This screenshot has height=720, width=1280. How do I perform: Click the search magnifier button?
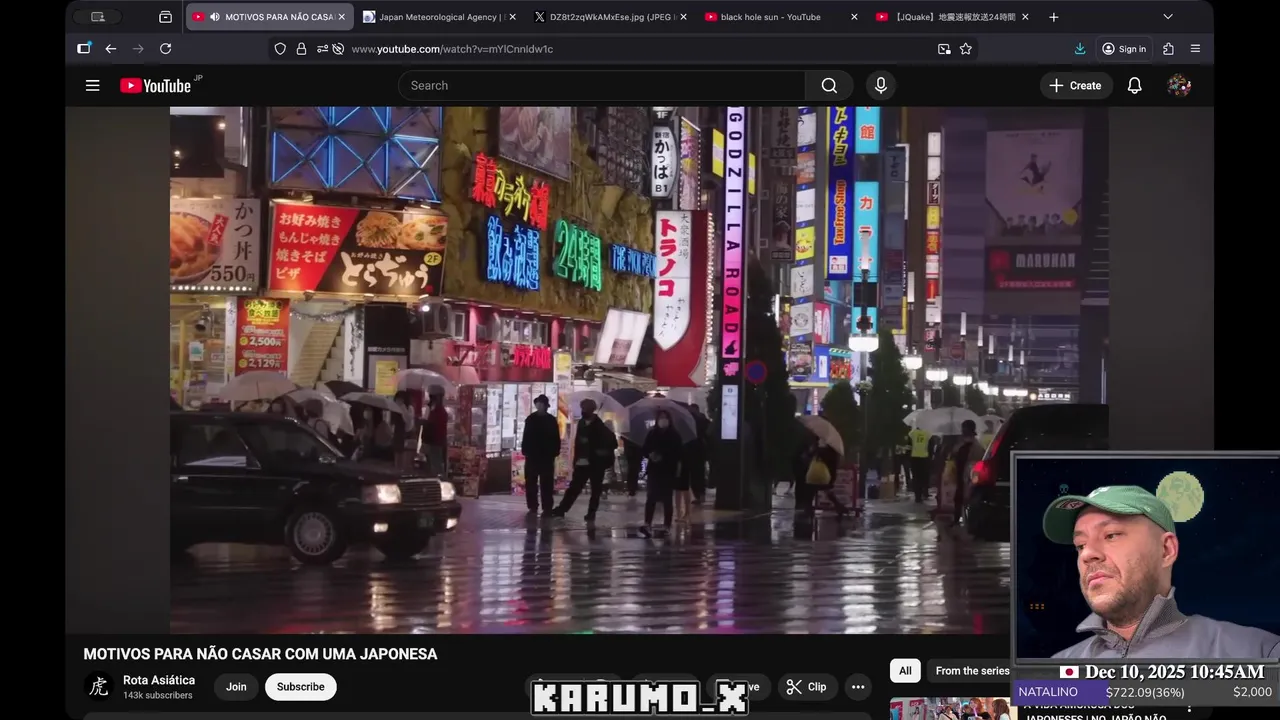829,86
